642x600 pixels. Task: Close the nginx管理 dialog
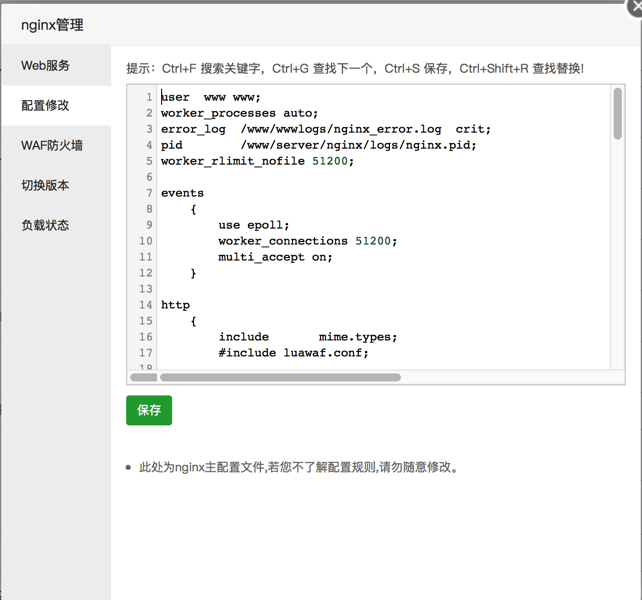(635, 8)
